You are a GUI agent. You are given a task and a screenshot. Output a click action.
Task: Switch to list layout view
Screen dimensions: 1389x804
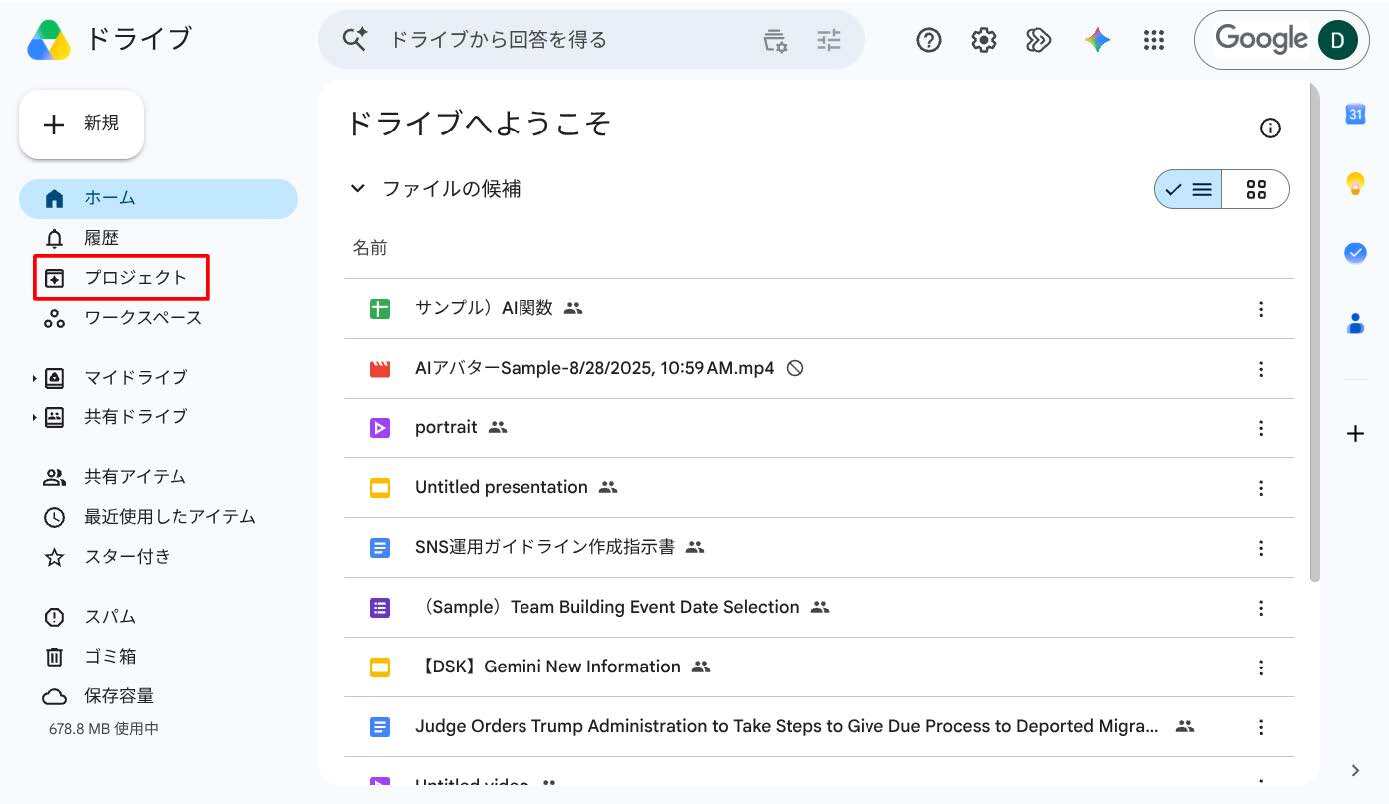point(1188,189)
